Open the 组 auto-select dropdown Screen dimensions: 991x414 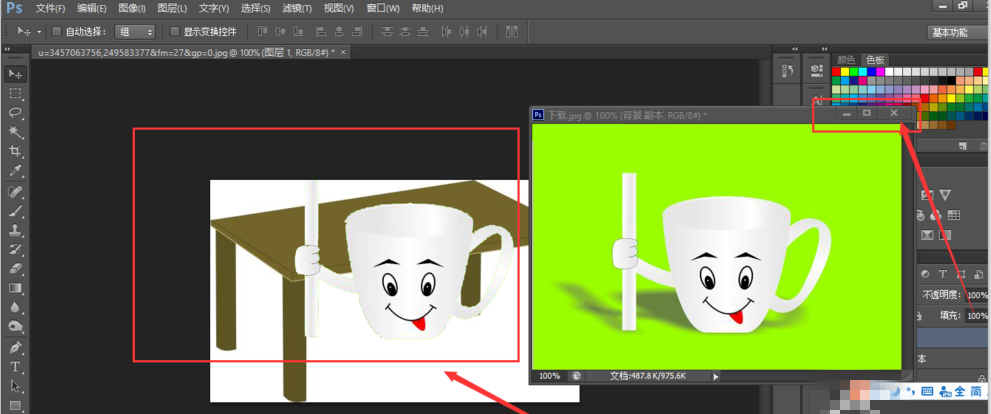134,32
